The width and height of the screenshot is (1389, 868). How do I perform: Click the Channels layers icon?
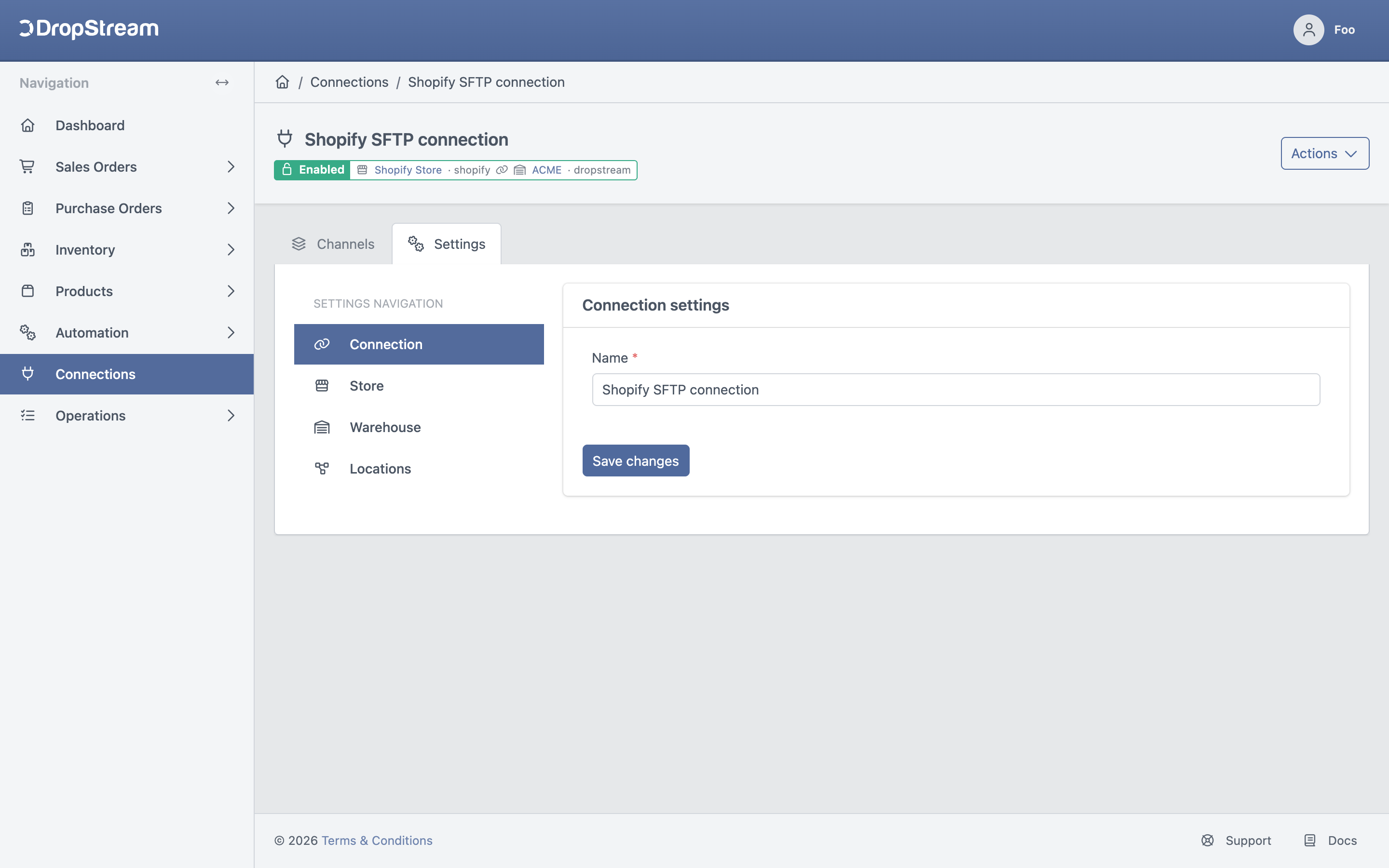[299, 244]
